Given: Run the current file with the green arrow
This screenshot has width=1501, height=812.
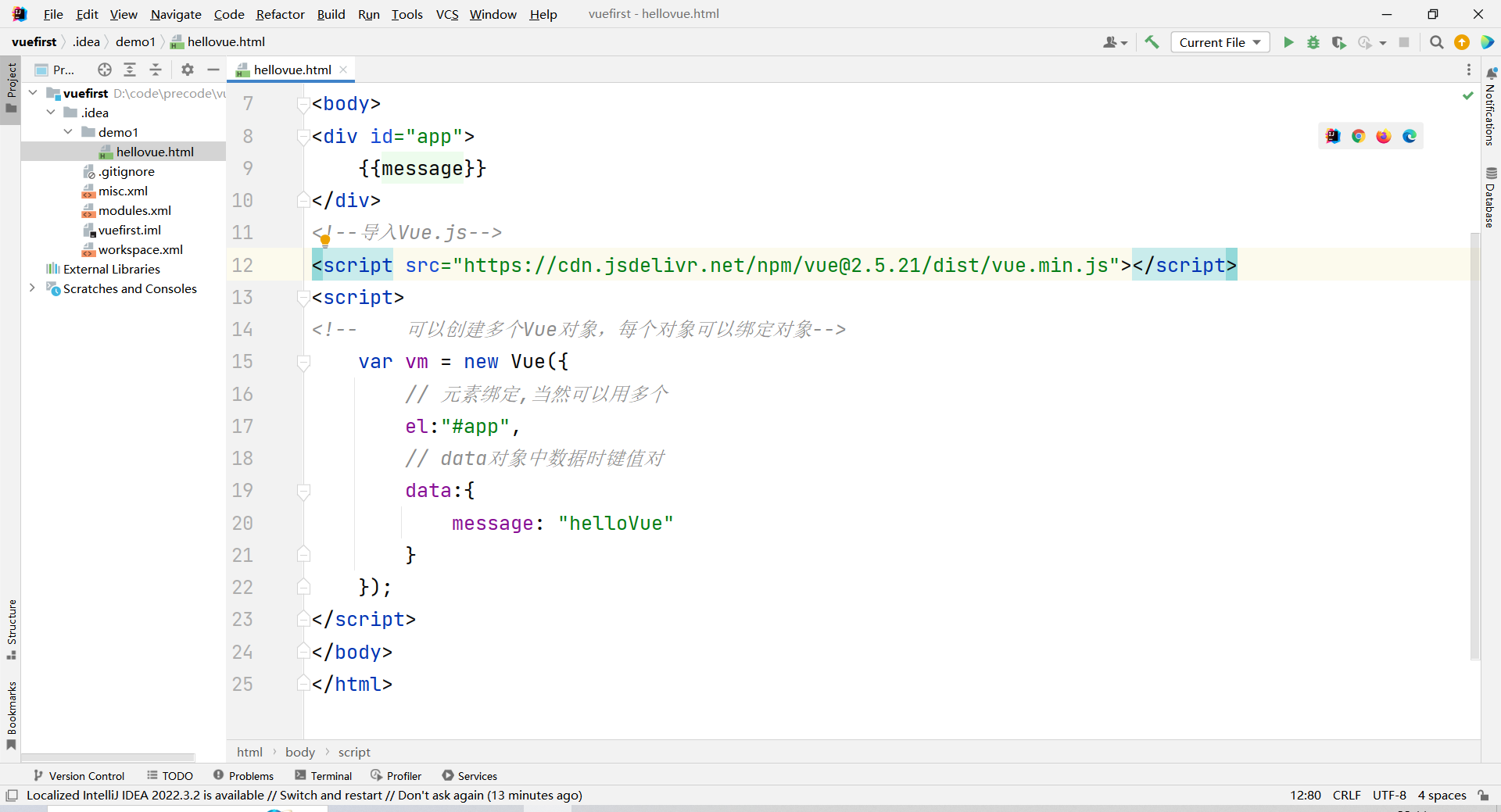Looking at the screenshot, I should (1288, 42).
